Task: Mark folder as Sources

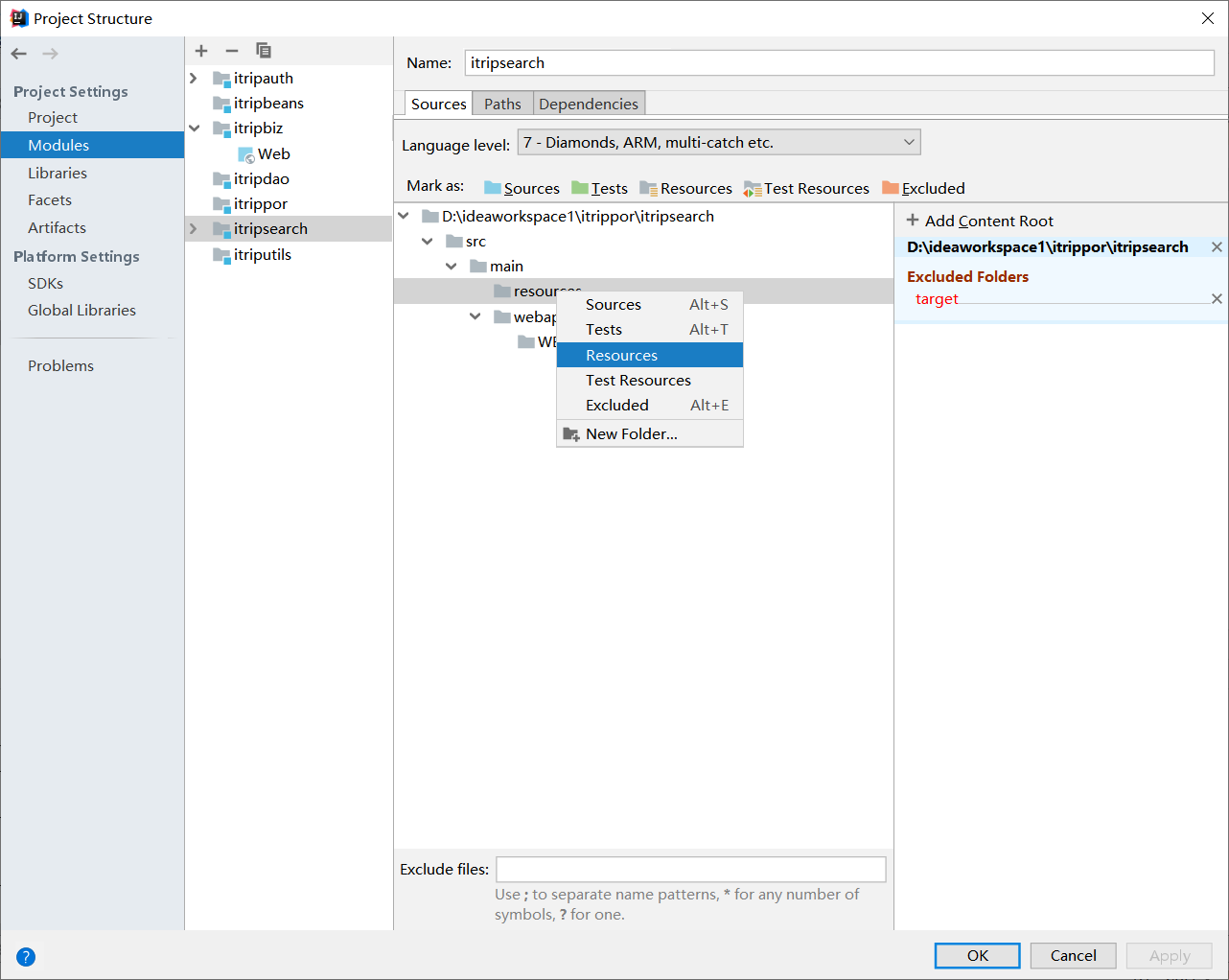Action: (522, 188)
